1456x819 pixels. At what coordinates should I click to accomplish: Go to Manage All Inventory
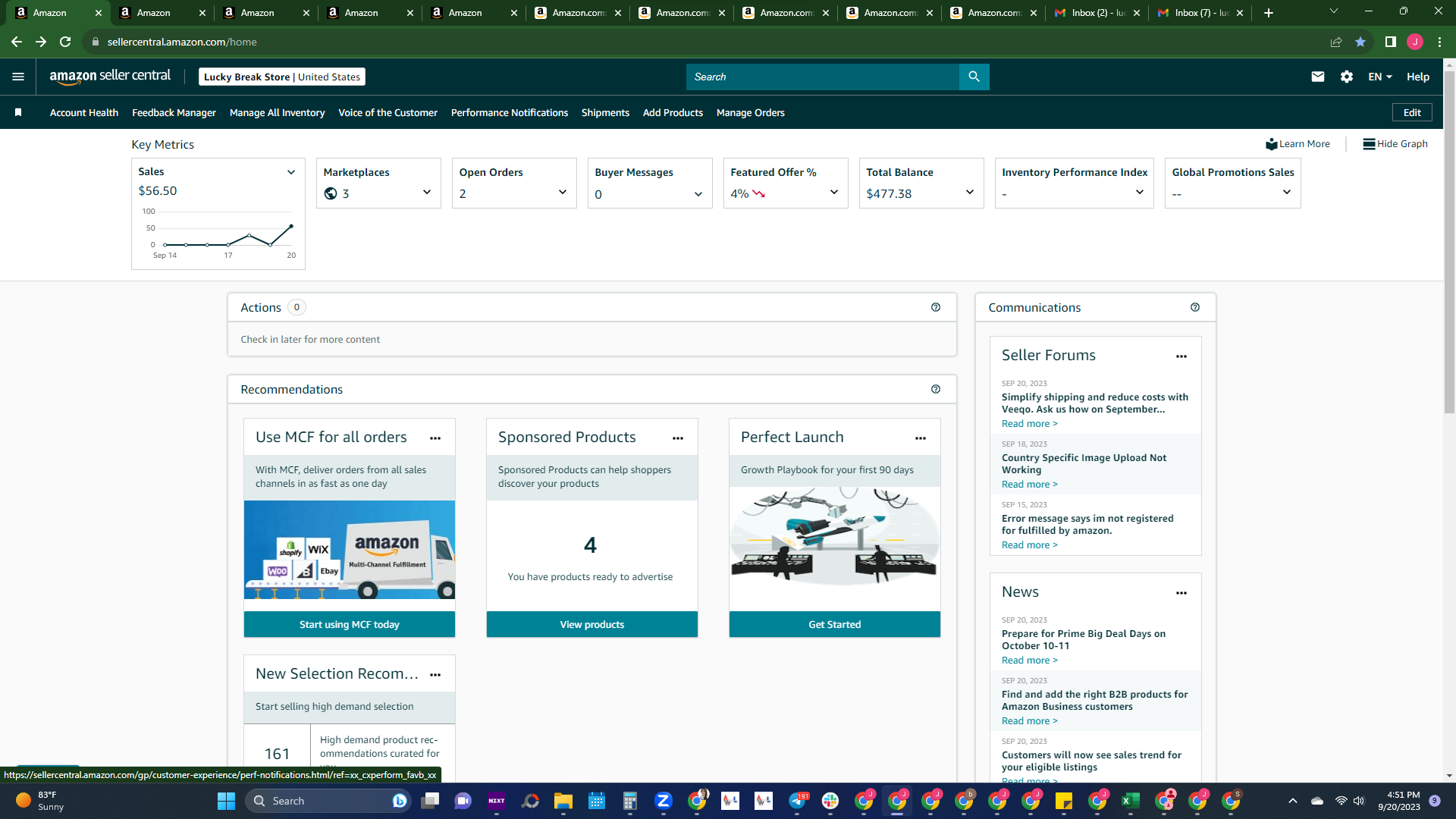277,112
